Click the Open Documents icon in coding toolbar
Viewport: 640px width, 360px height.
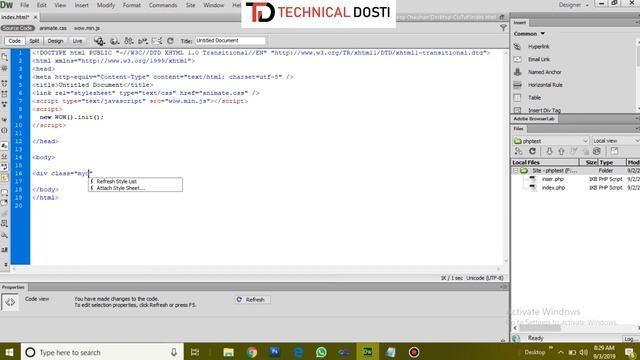(x=4, y=57)
